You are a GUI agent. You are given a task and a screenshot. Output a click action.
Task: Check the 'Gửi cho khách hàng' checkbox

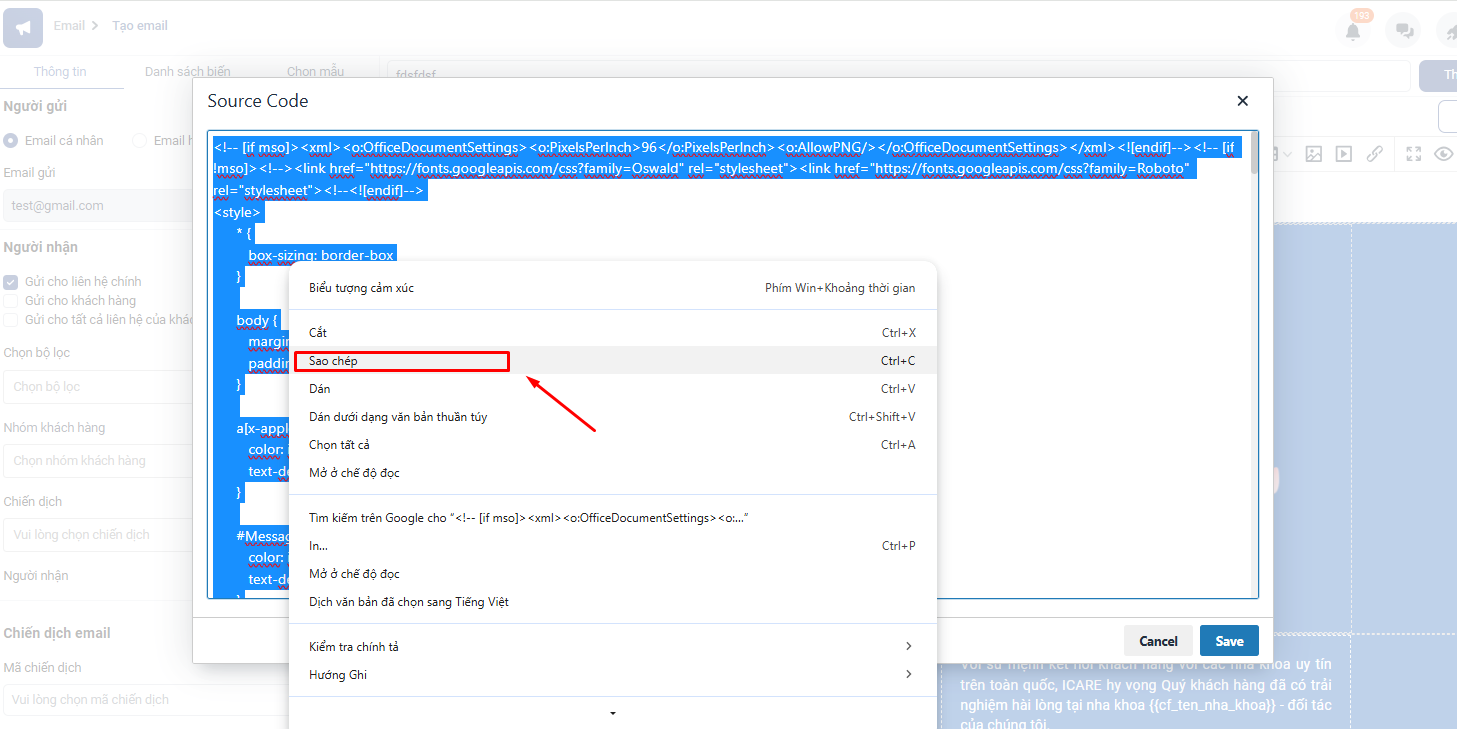[x=11, y=301]
